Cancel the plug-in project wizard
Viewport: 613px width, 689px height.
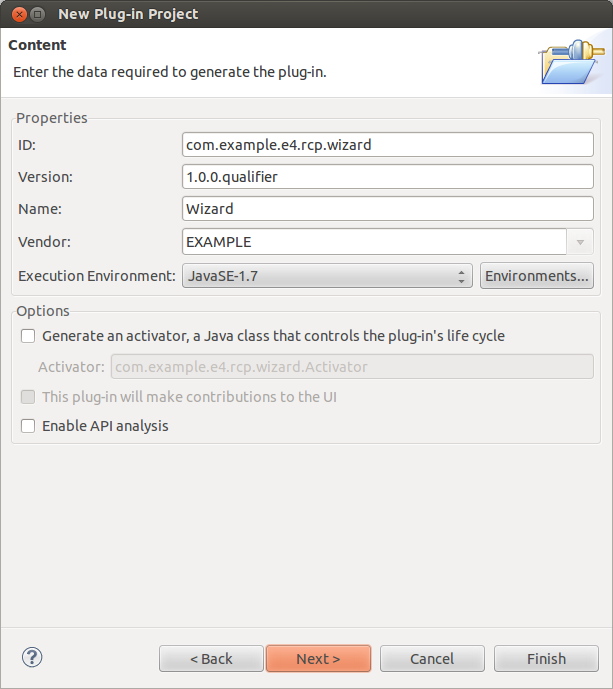coord(432,658)
